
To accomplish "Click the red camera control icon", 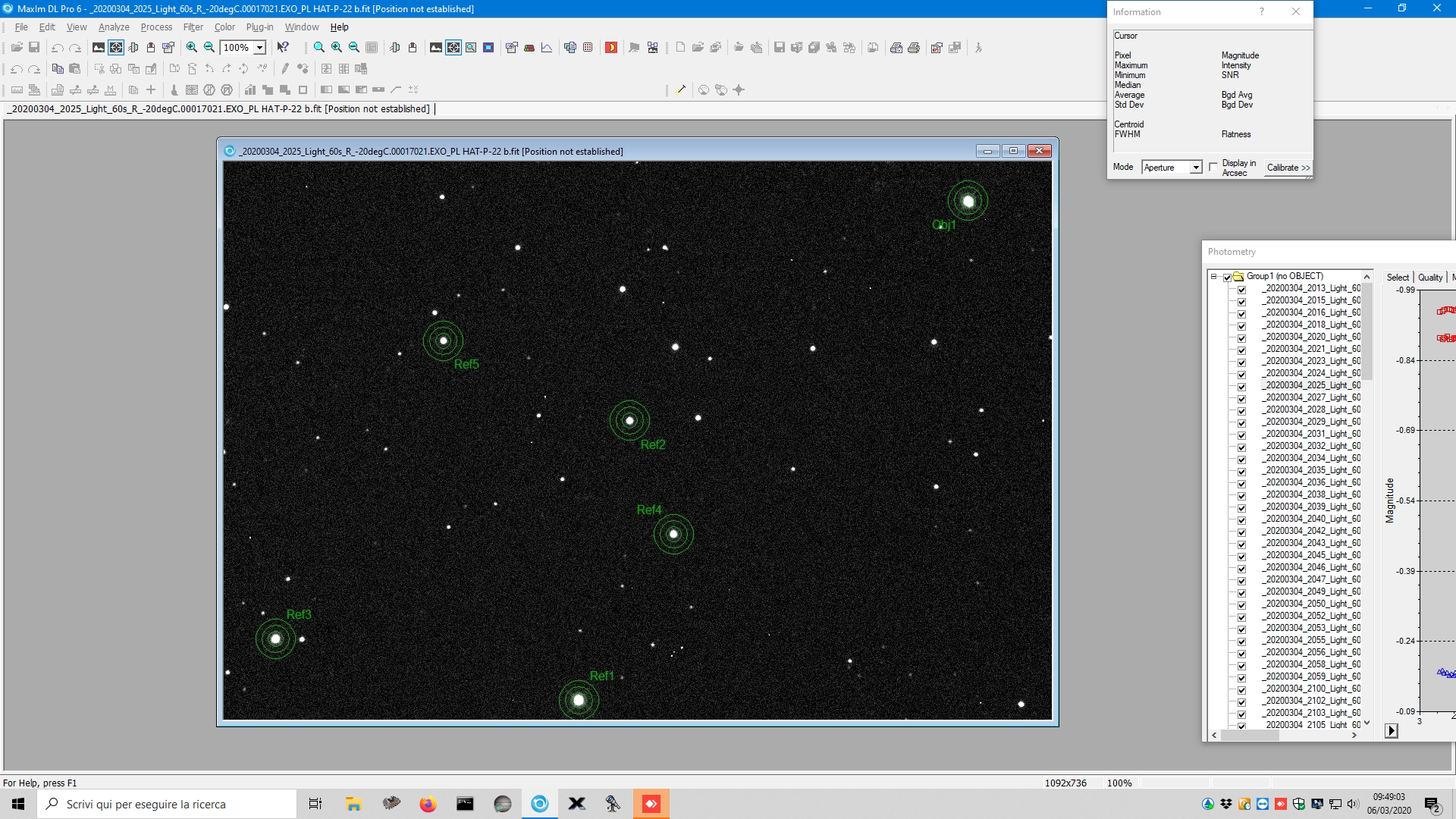I will (x=610, y=47).
